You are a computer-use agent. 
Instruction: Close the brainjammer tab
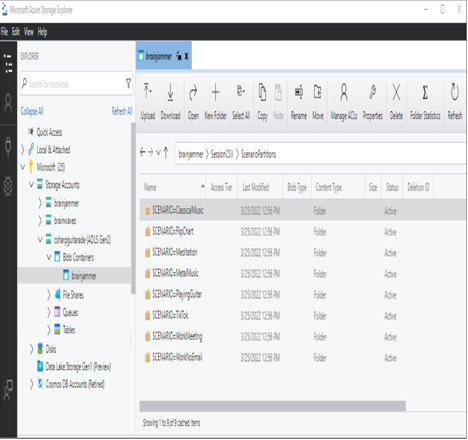tap(186, 56)
